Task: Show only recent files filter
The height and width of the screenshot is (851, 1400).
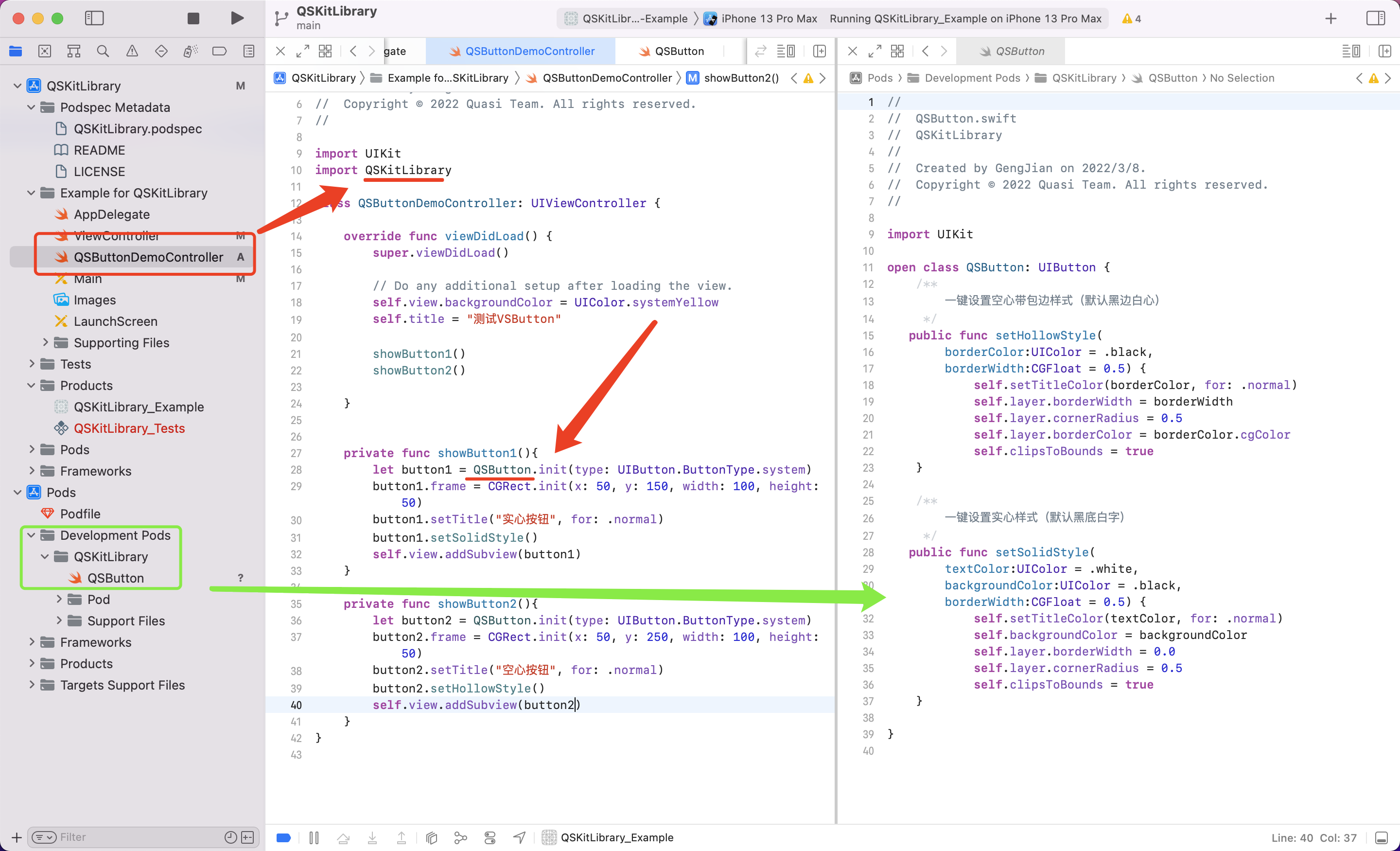Action: (230, 837)
